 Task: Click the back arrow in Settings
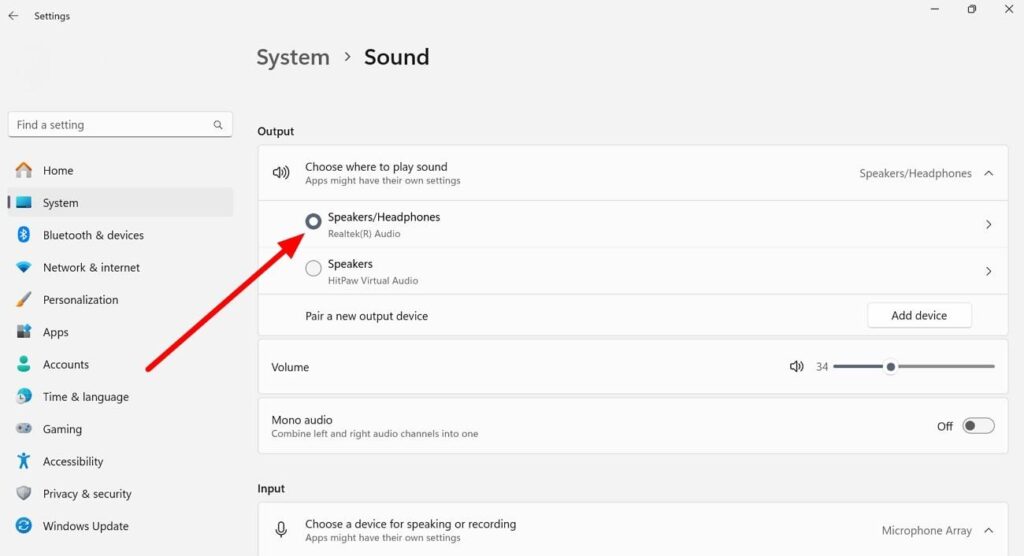point(13,16)
